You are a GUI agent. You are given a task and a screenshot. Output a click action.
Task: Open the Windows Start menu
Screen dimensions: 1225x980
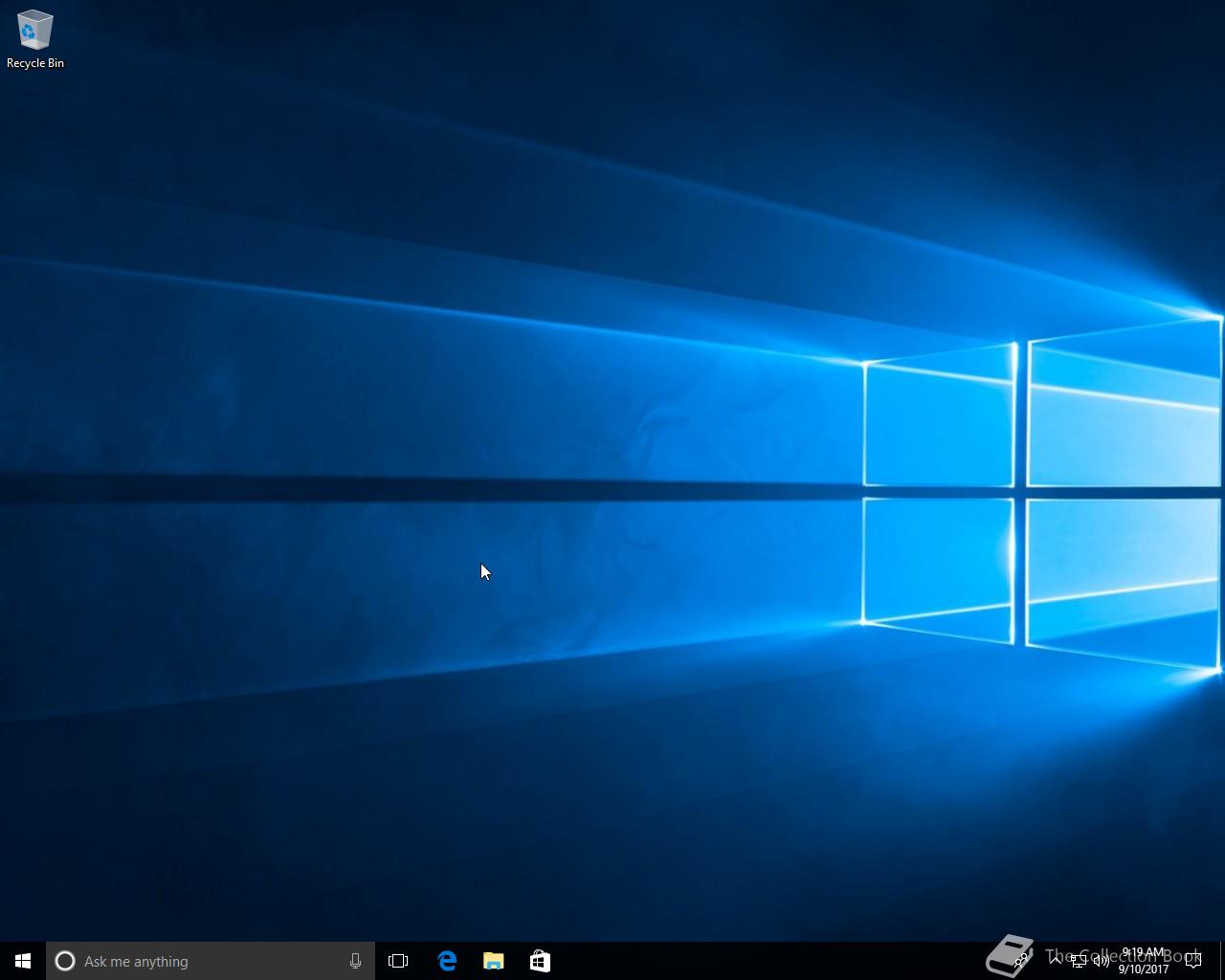tap(23, 961)
